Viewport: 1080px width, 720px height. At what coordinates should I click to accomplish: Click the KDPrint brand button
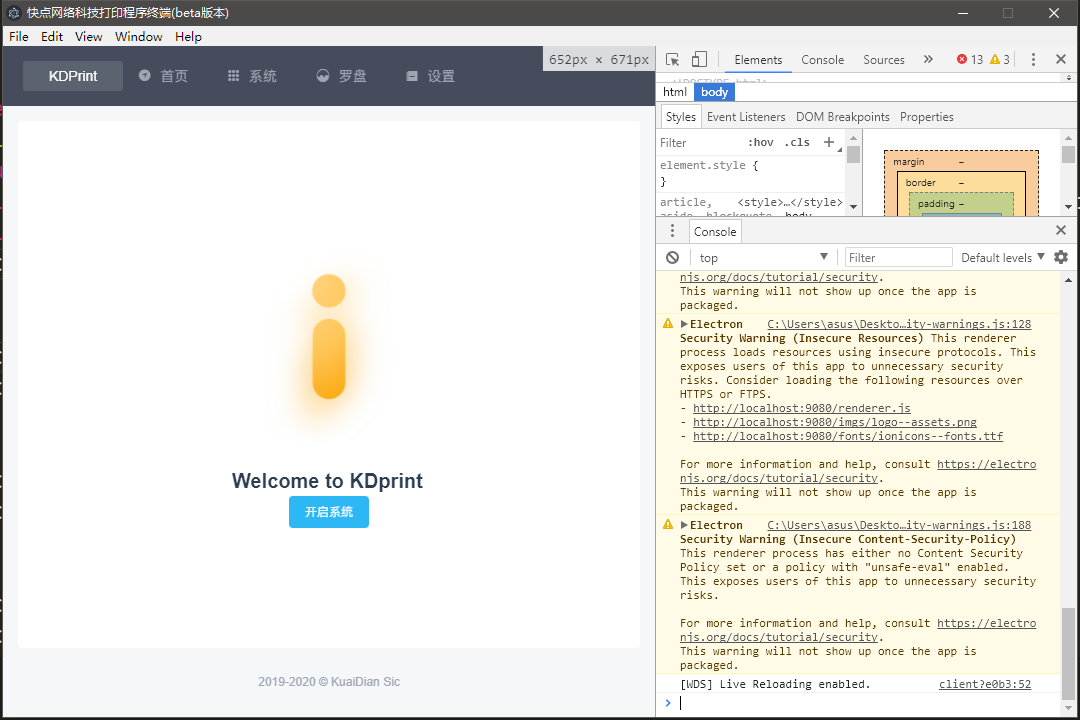pyautogui.click(x=73, y=76)
